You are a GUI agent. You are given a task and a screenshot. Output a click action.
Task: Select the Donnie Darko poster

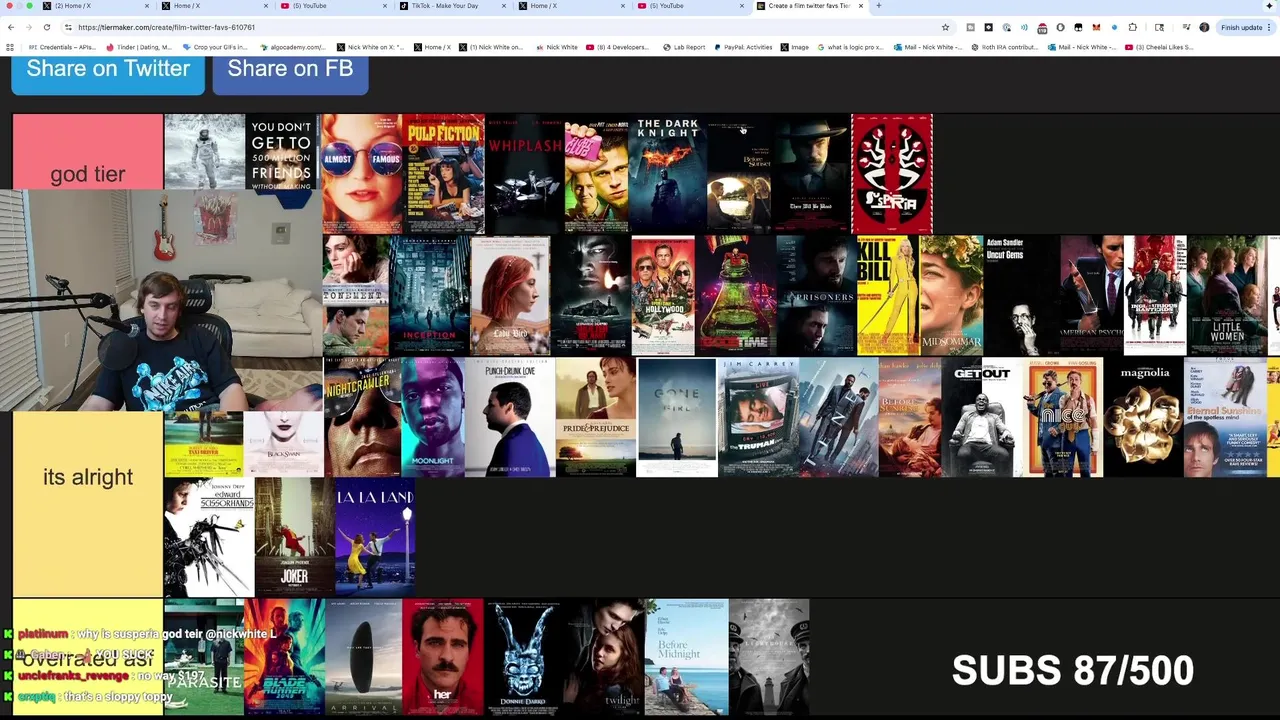tap(524, 657)
